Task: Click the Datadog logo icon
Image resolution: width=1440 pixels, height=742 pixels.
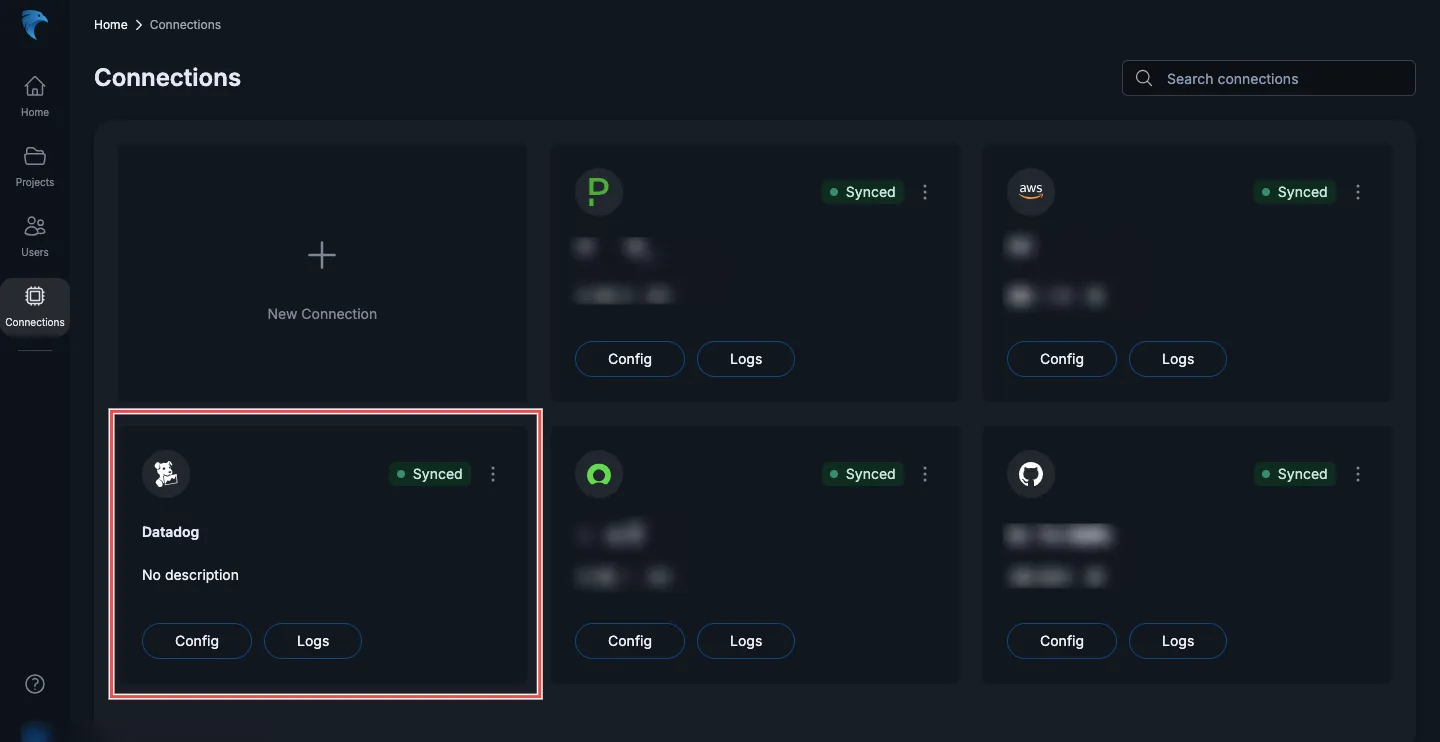Action: coord(166,474)
